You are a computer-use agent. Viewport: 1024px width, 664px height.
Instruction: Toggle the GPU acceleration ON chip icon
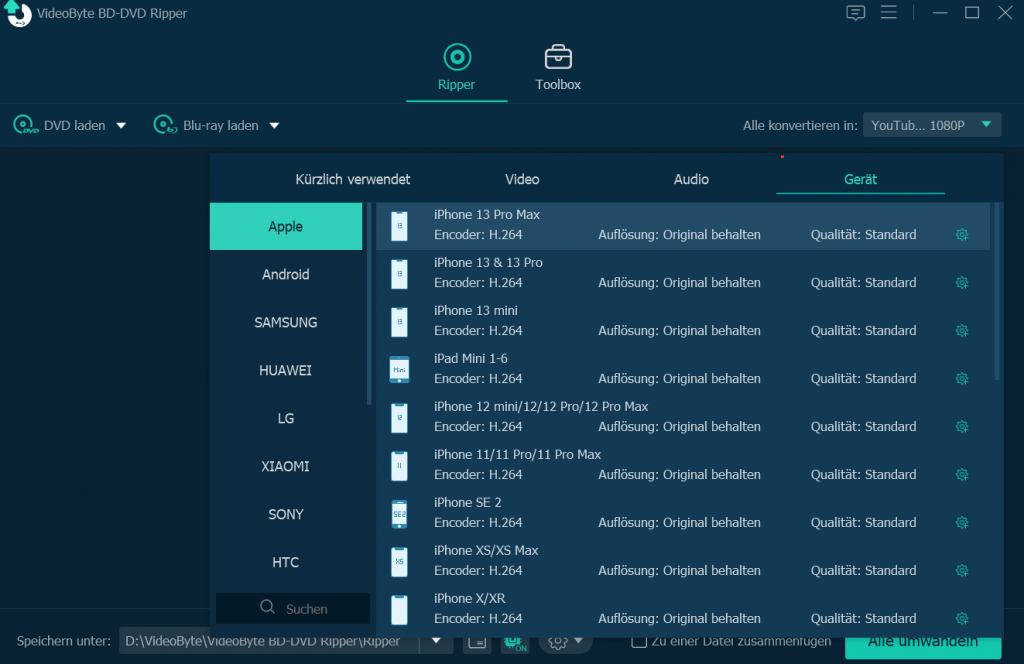(514, 642)
